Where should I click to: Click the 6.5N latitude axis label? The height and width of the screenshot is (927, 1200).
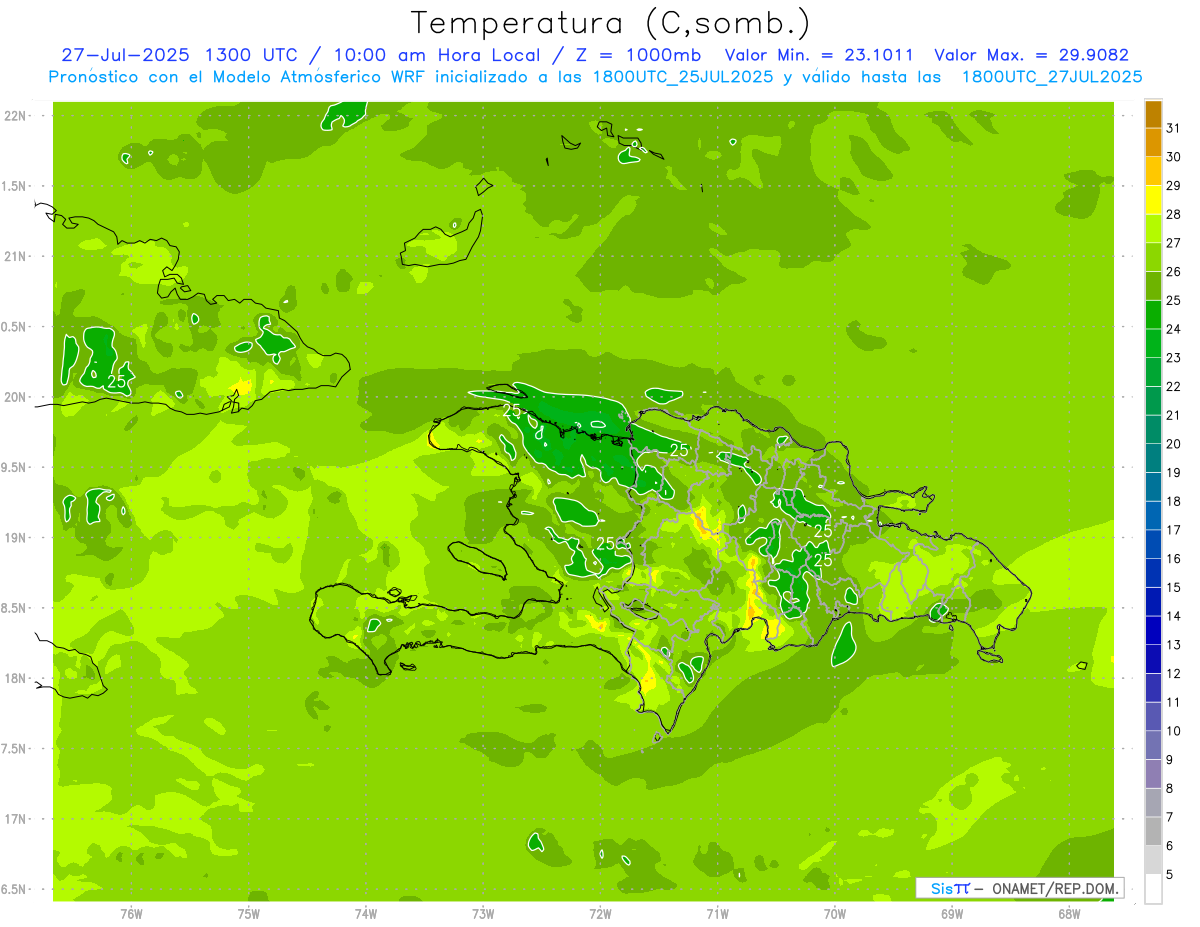pyautogui.click(x=14, y=890)
